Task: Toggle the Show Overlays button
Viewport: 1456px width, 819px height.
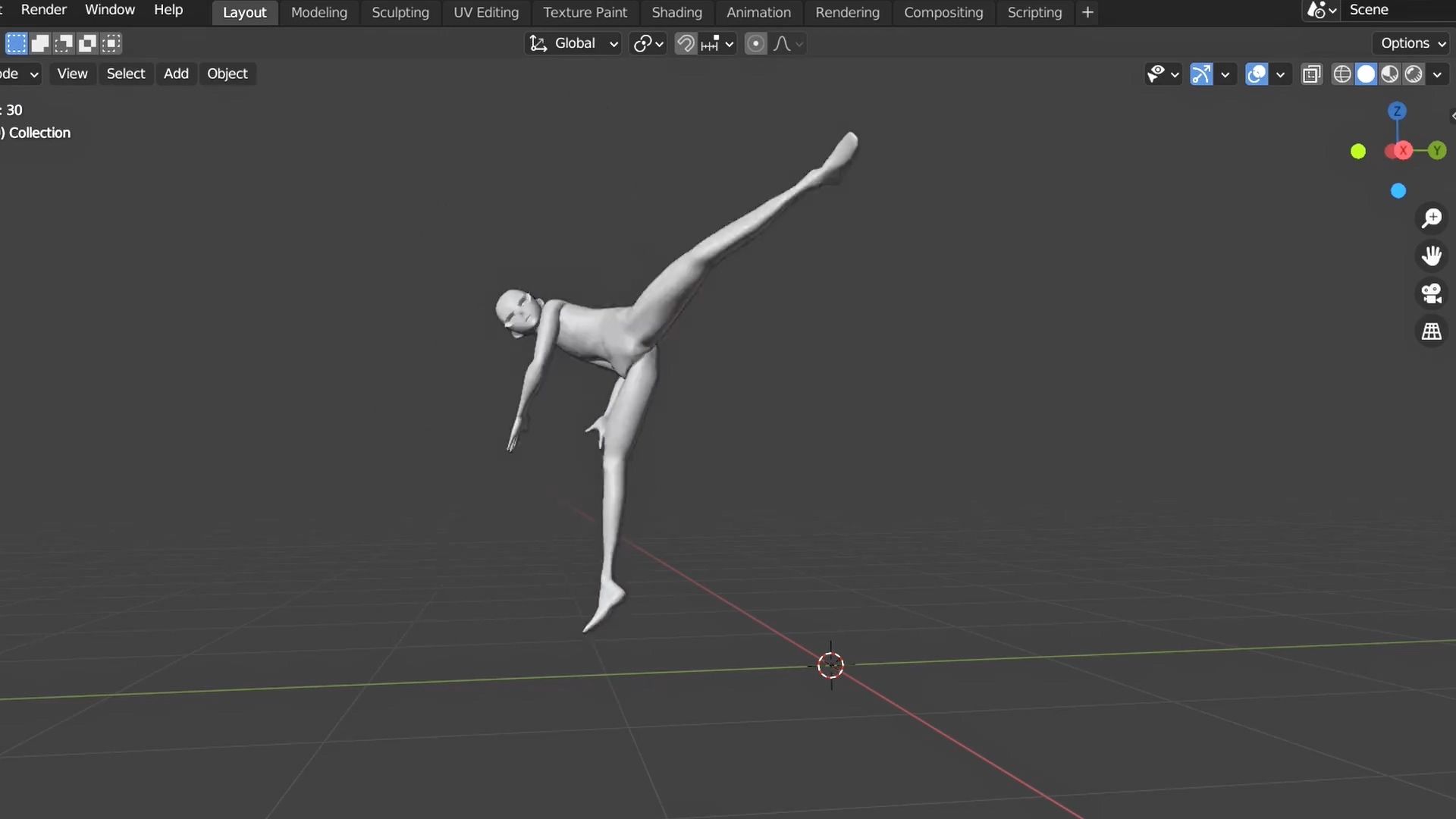Action: [1257, 74]
